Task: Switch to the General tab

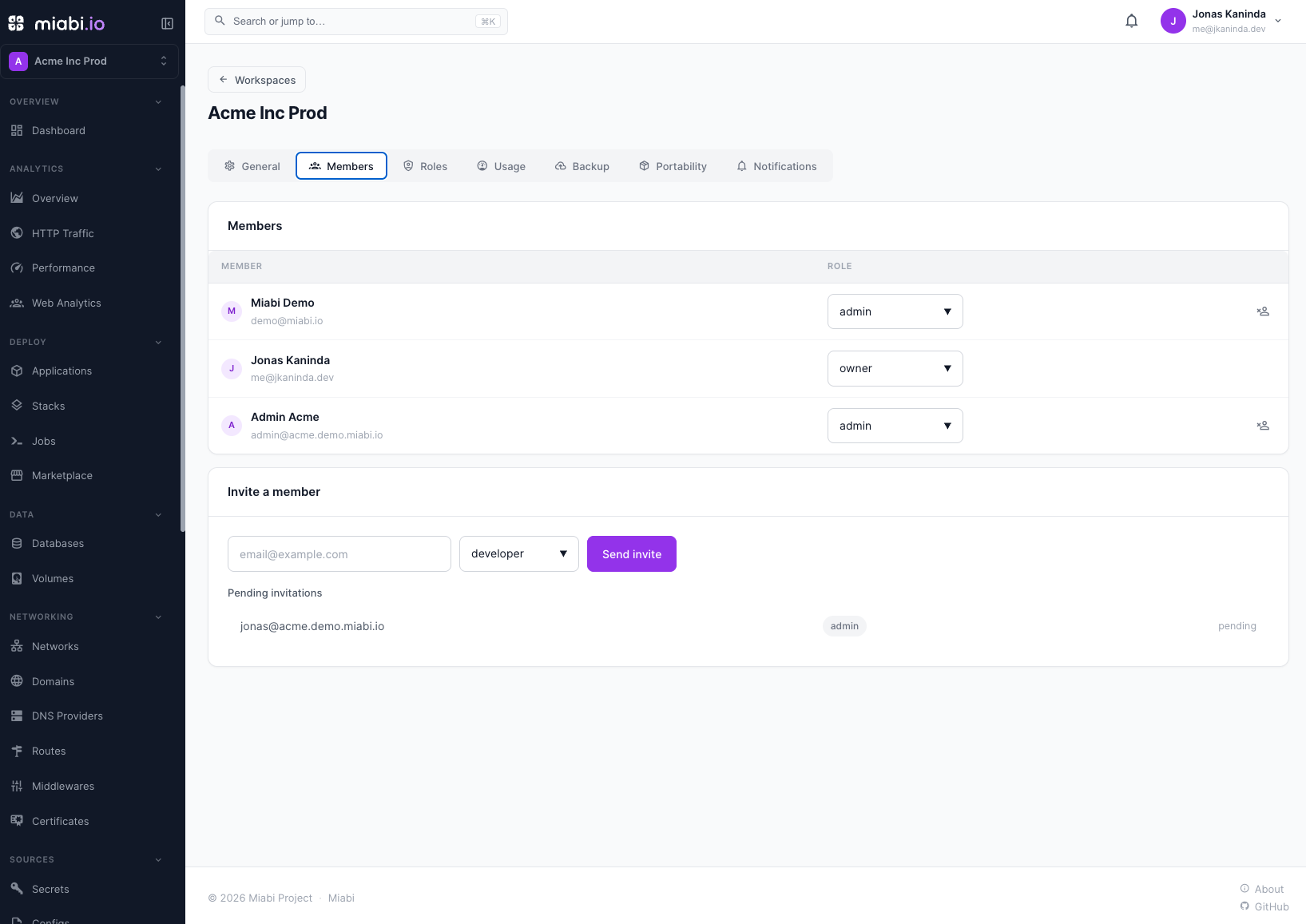Action: pos(252,166)
